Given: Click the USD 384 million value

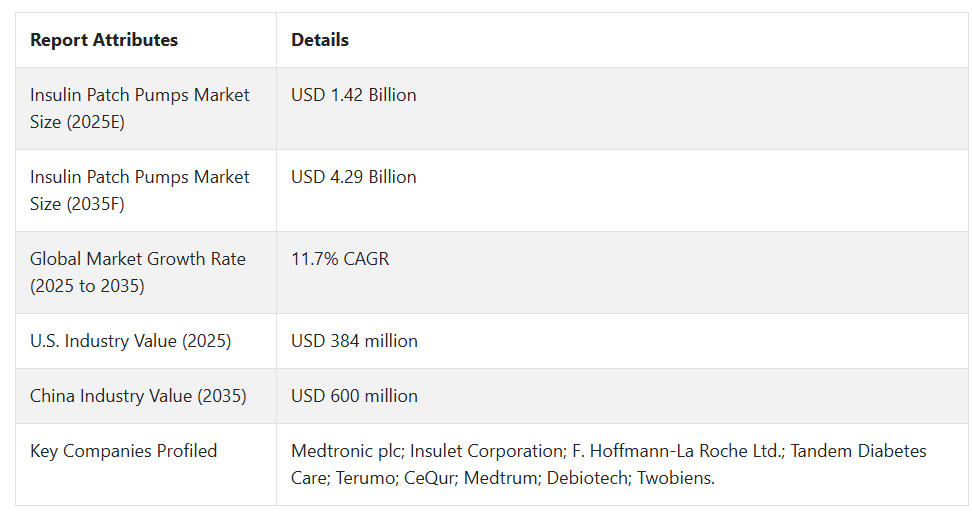Looking at the screenshot, I should [x=354, y=341].
